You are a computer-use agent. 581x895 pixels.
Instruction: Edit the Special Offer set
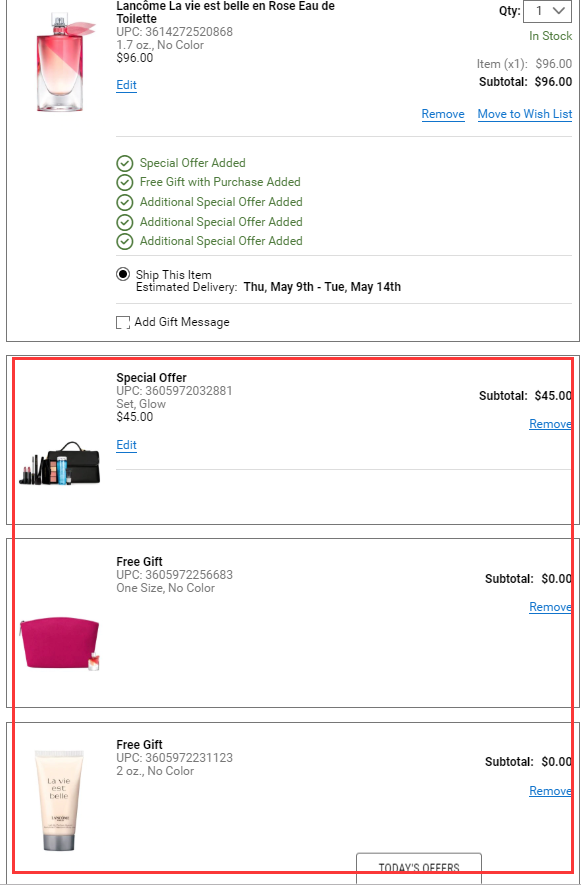click(126, 445)
